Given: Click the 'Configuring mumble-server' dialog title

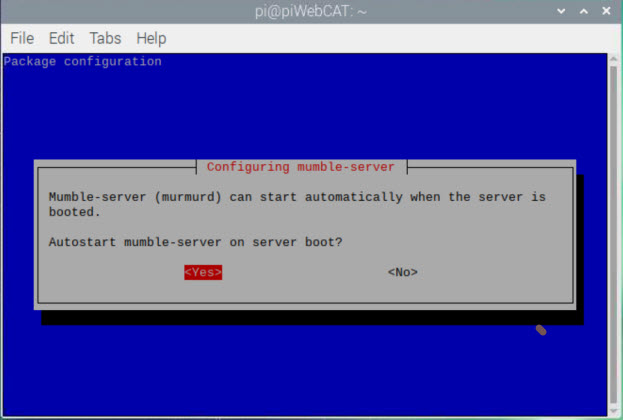Looking at the screenshot, I should (x=301, y=167).
